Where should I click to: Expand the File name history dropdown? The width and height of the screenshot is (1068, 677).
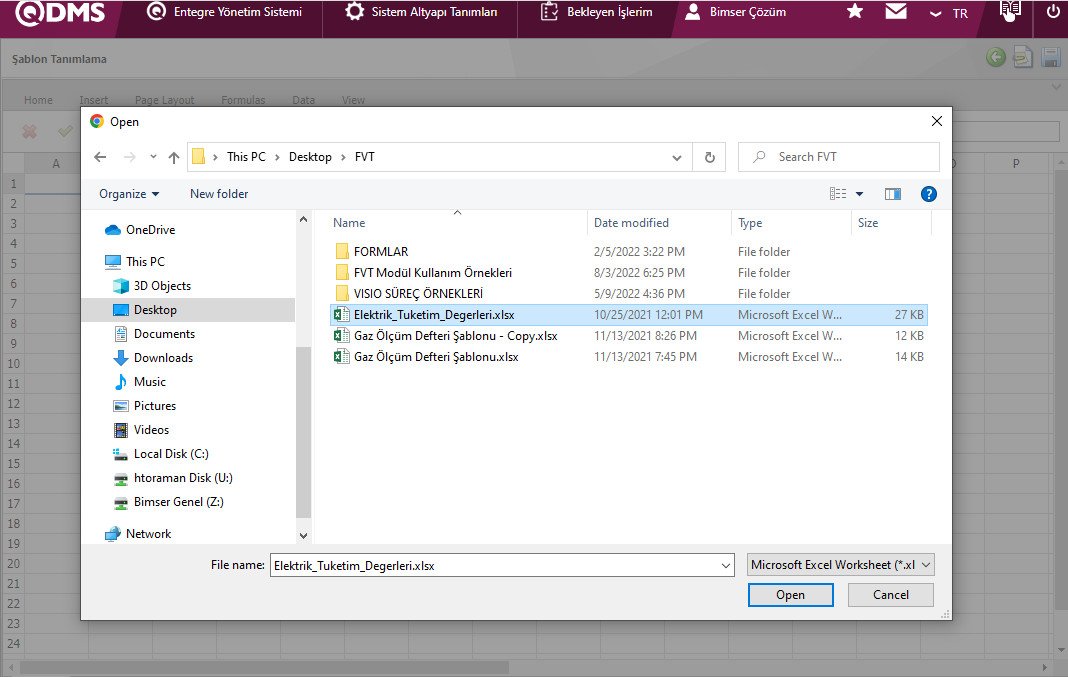coord(726,565)
